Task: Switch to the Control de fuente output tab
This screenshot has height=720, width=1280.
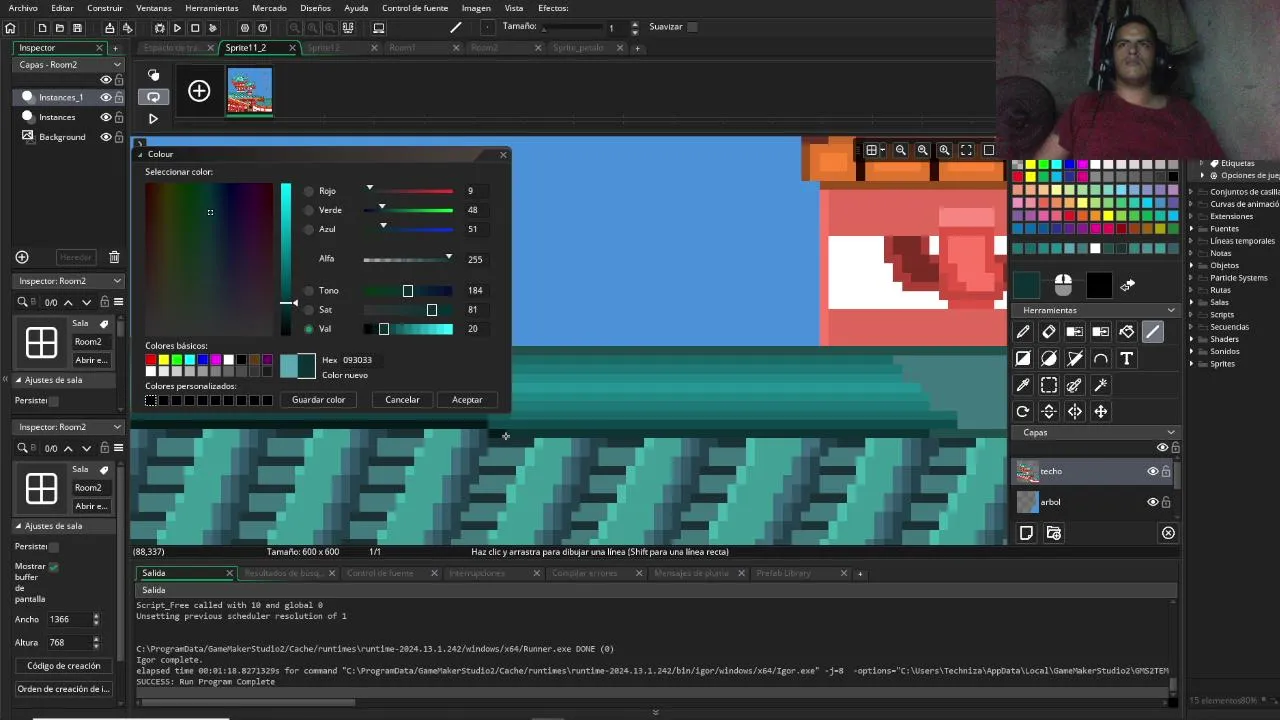Action: click(380, 573)
